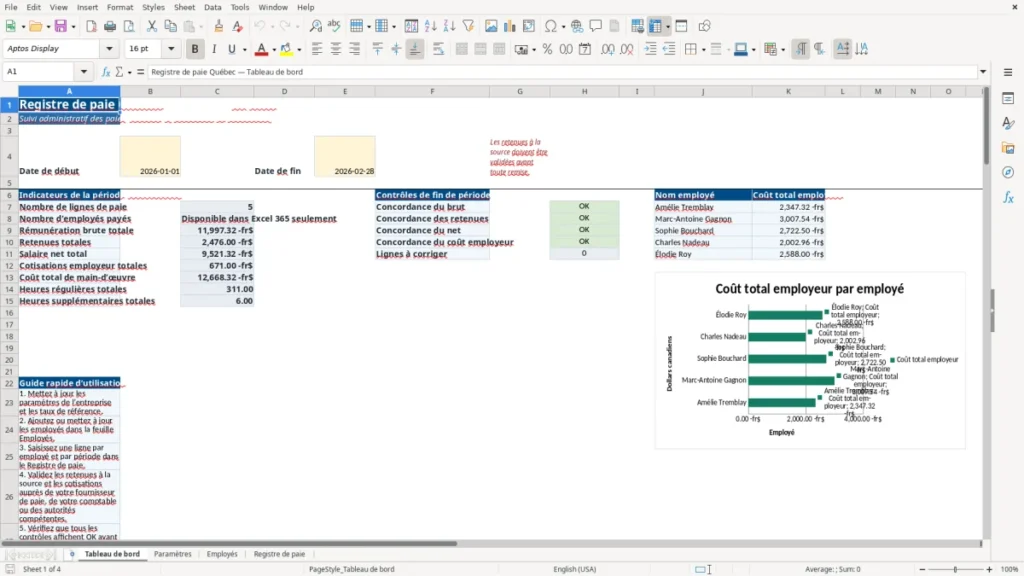The height and width of the screenshot is (576, 1024).
Task: Open Find and Replace tool
Action: tap(315, 26)
